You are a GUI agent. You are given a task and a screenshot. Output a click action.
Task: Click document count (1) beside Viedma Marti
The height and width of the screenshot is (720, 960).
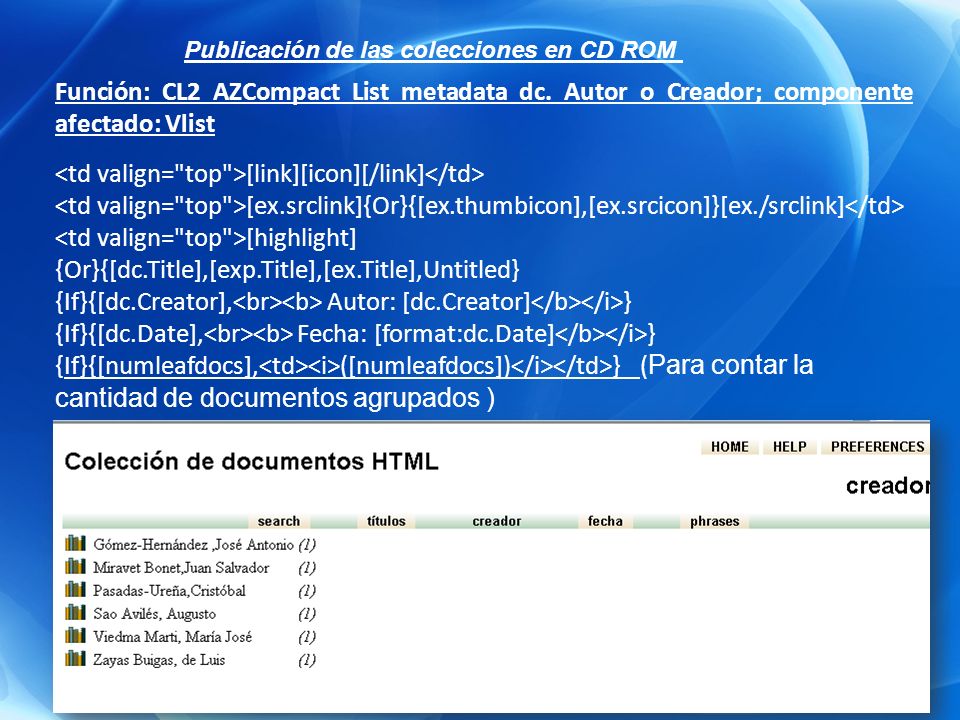tap(307, 637)
